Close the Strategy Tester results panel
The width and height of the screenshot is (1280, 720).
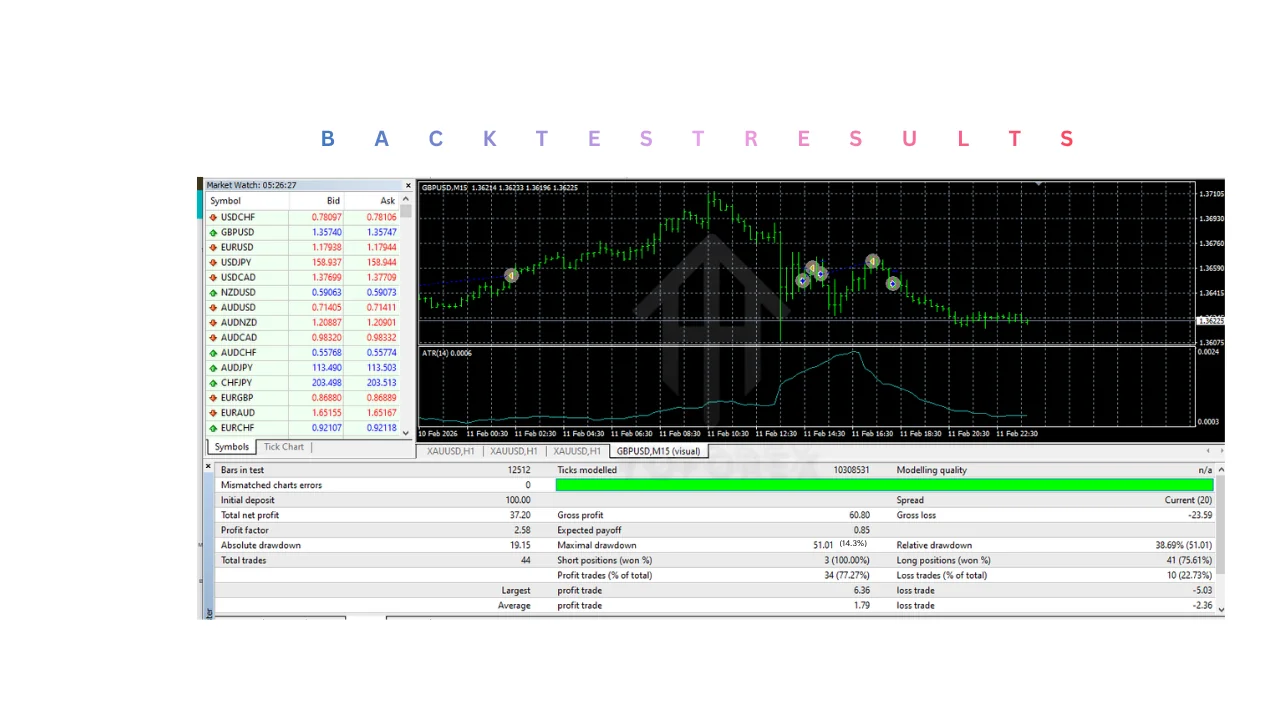coord(209,466)
